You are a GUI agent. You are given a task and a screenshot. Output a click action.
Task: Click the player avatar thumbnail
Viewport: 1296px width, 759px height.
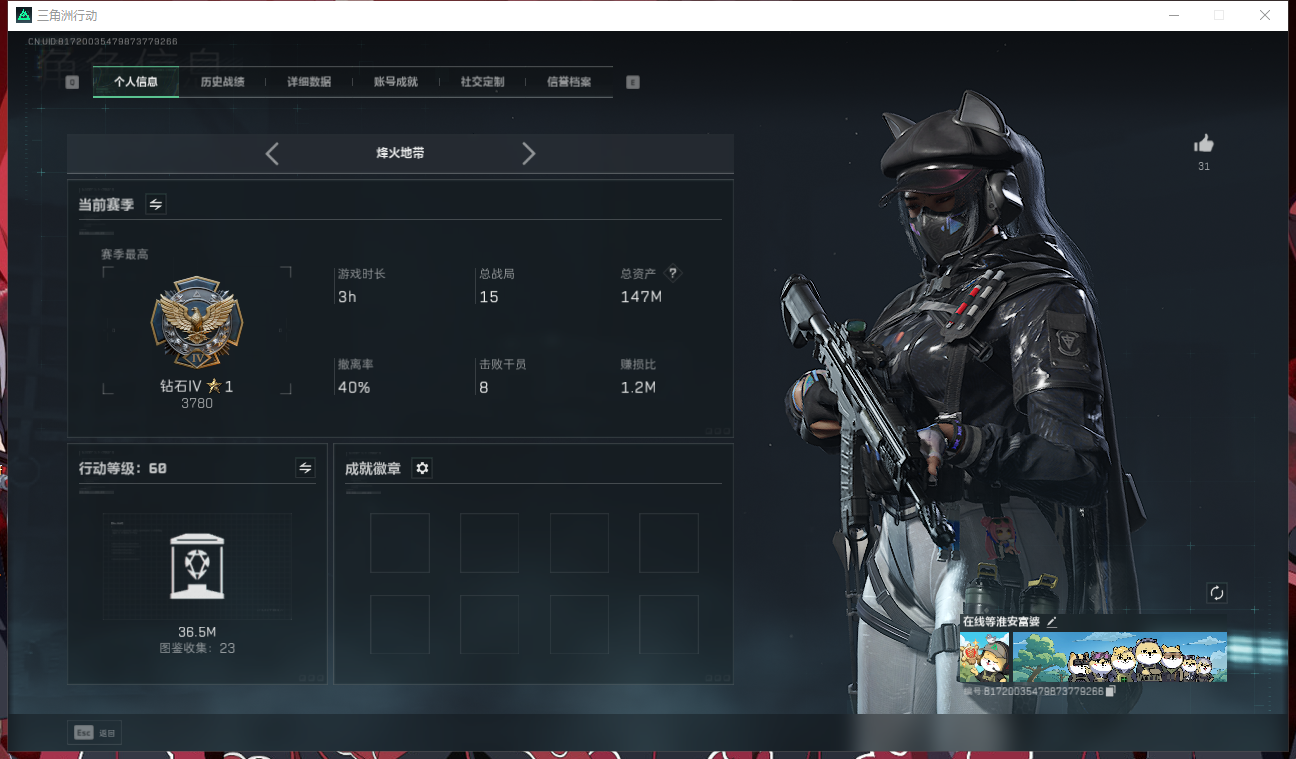coord(984,657)
